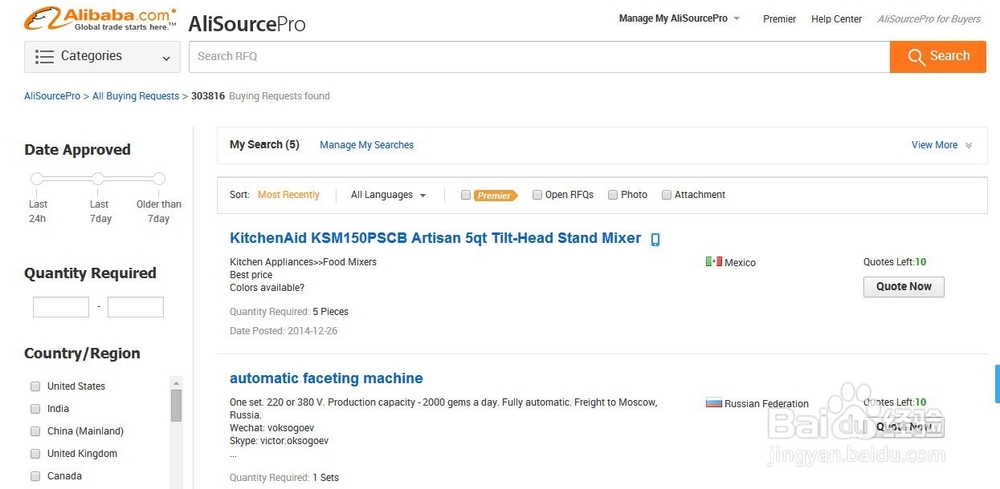Open Manage My AliSourcePro menu

[x=679, y=19]
